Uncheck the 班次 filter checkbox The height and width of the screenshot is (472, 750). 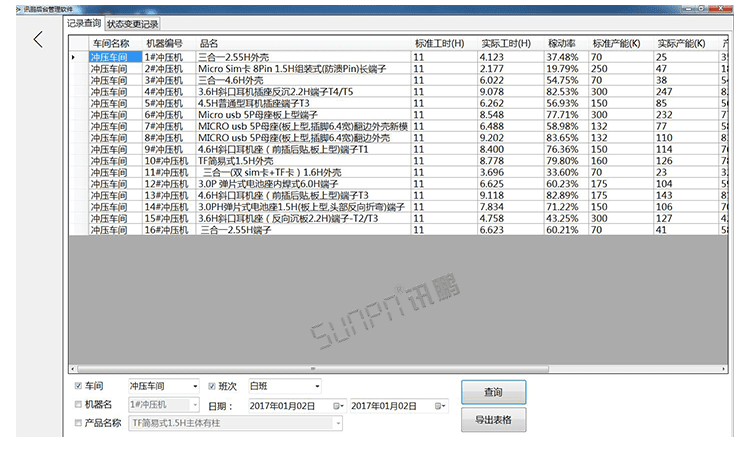pos(211,385)
